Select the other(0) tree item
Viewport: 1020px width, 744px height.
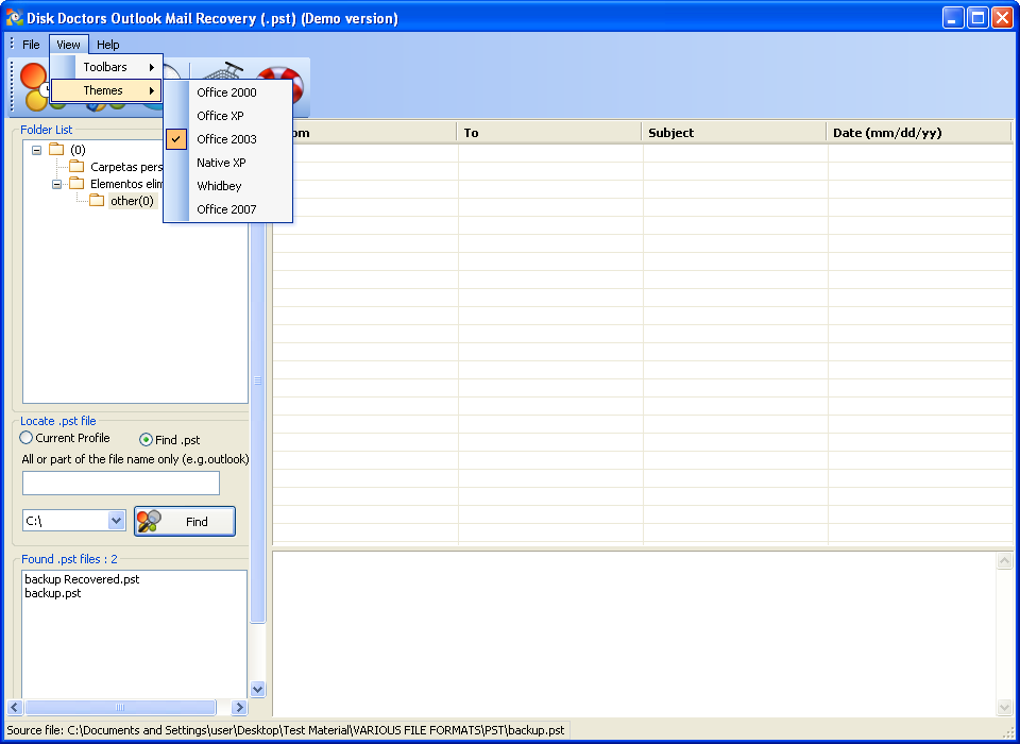(x=132, y=201)
